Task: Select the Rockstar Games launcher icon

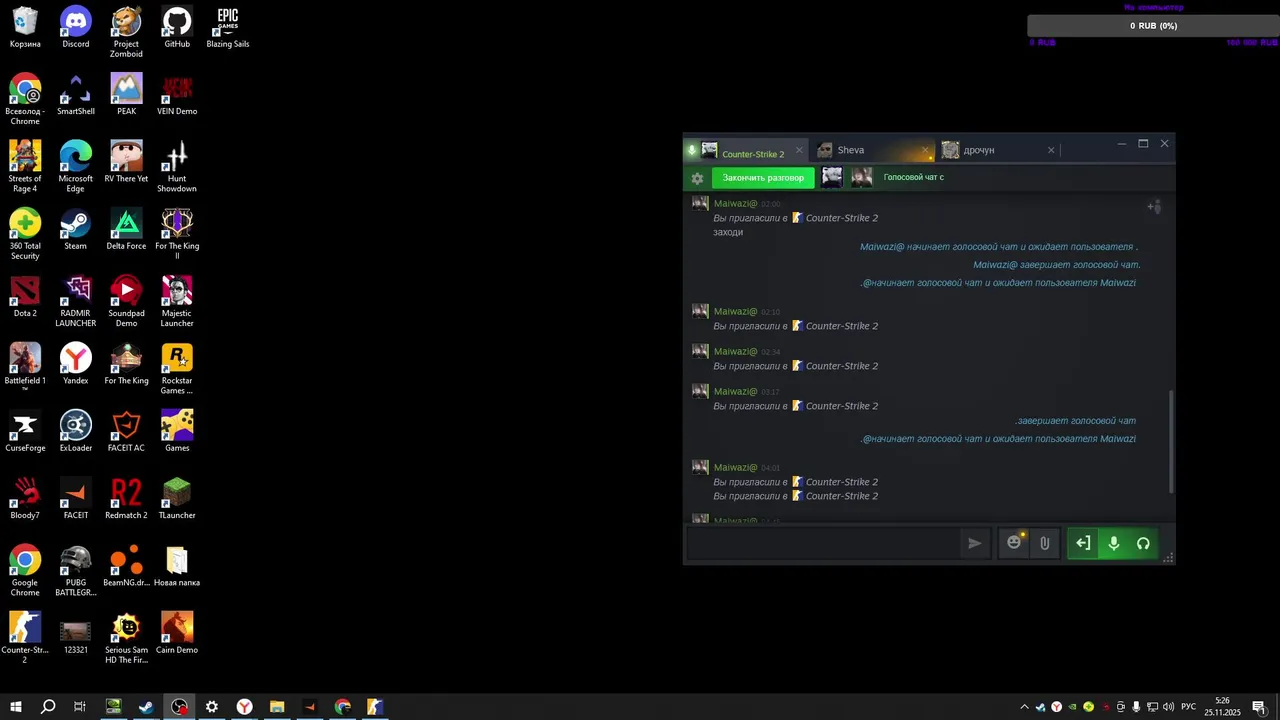Action: click(x=177, y=368)
